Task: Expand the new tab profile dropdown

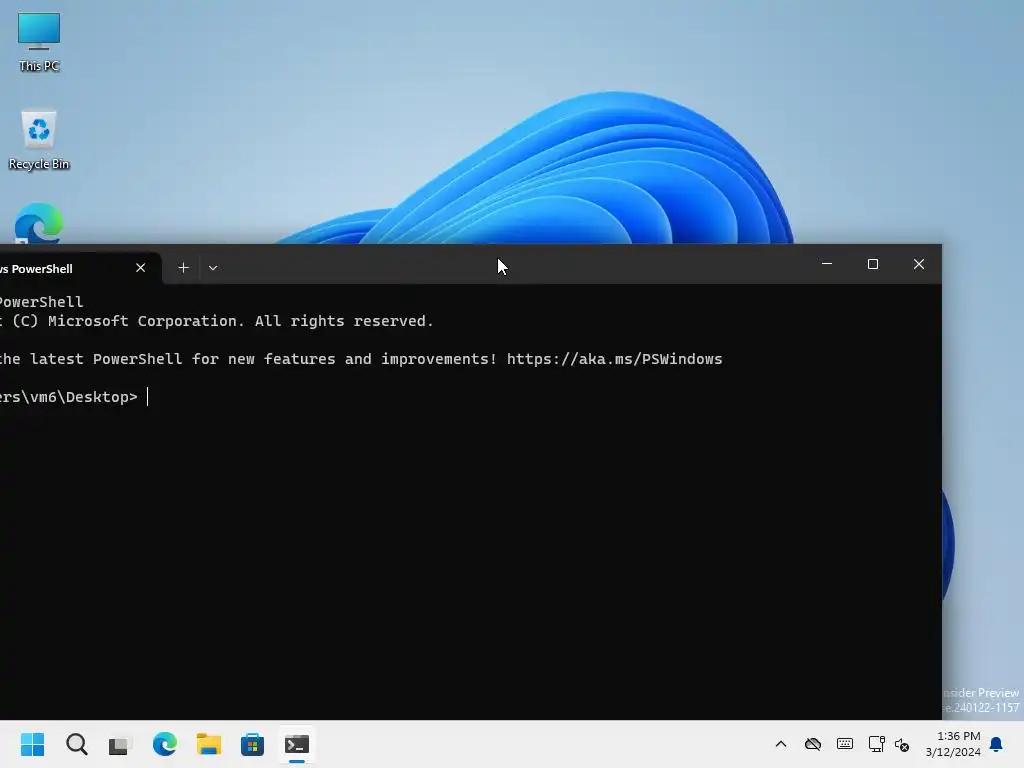Action: [213, 268]
